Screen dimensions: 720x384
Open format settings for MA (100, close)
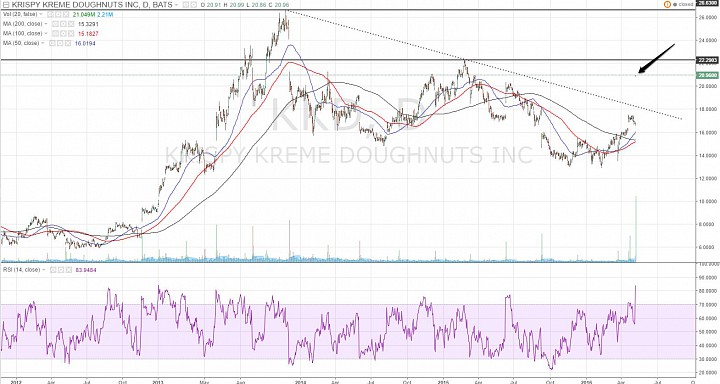63,34
